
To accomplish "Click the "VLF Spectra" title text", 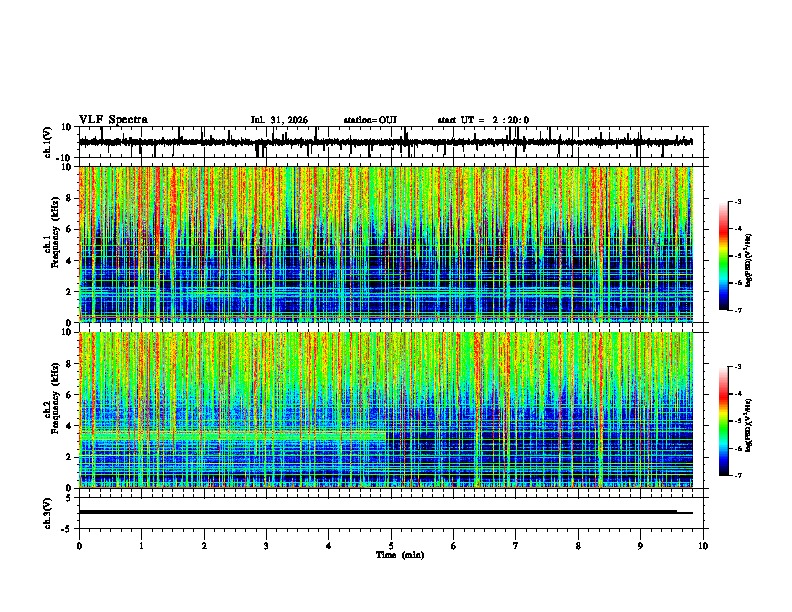I will click(113, 120).
